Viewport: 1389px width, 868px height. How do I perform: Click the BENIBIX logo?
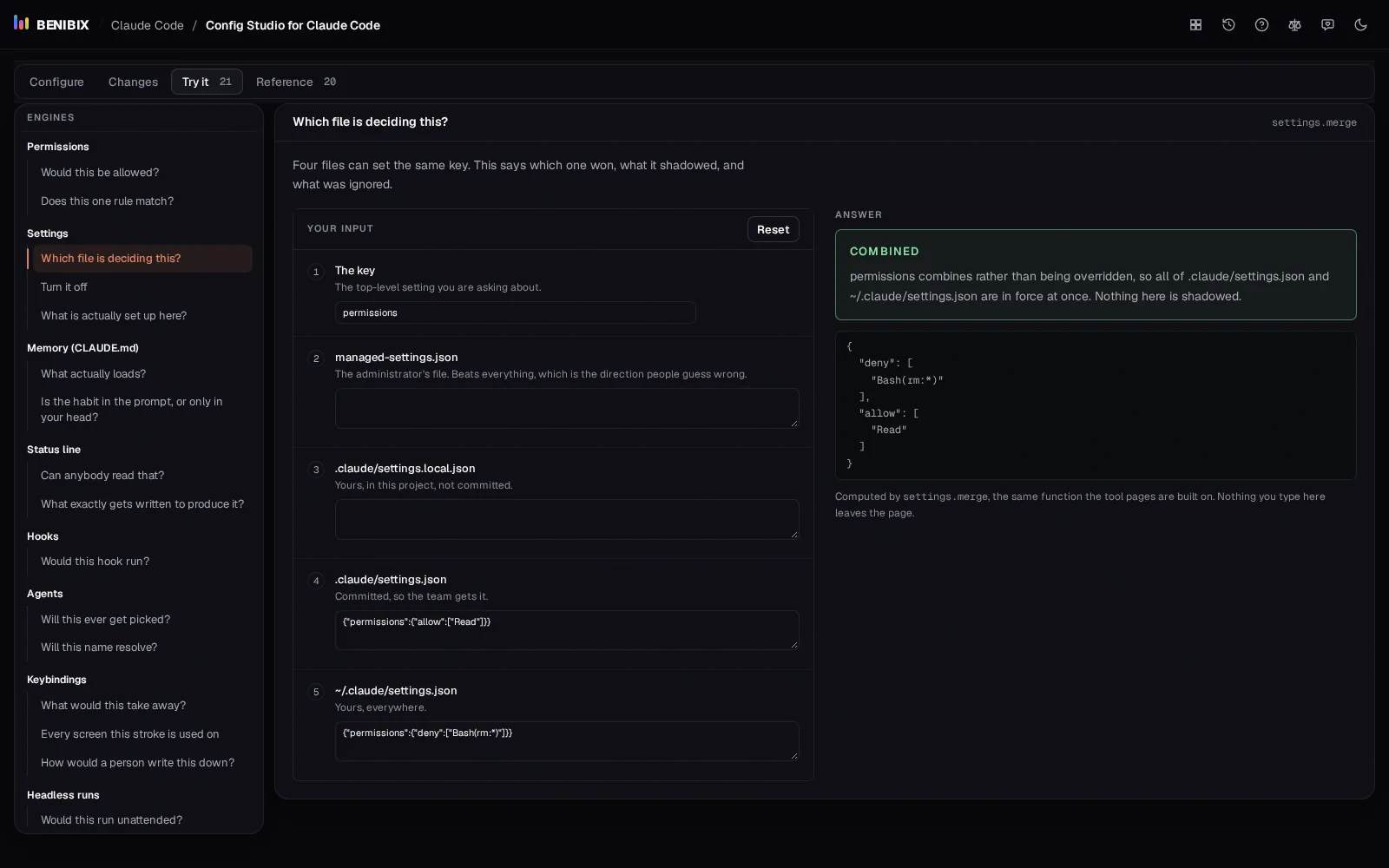[x=51, y=24]
